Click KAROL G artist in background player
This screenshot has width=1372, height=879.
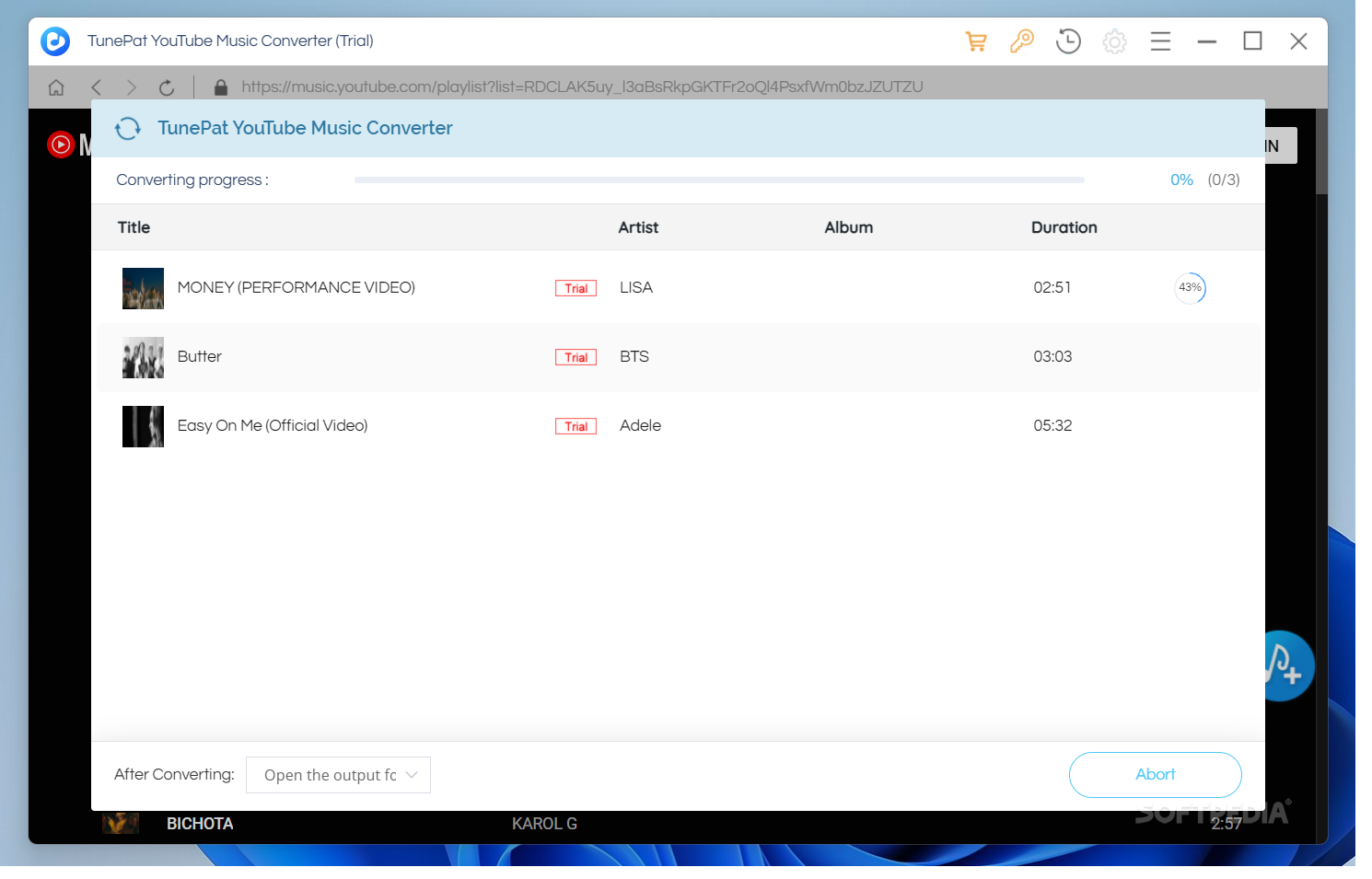tap(544, 824)
